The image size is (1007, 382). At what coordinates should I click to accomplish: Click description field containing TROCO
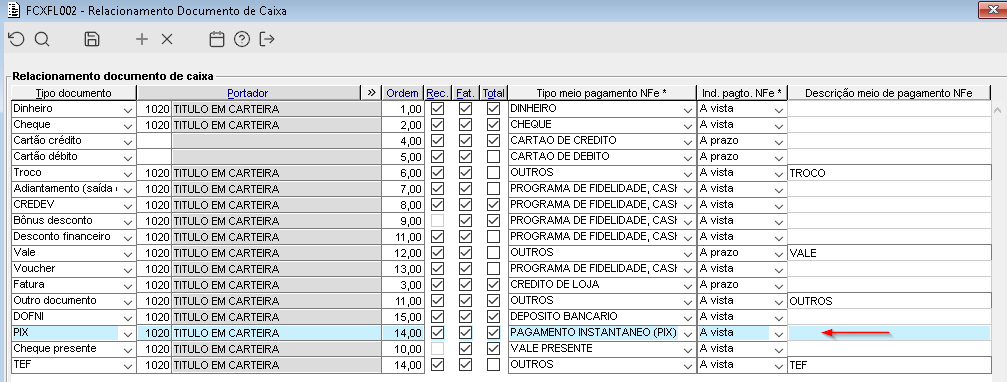click(x=889, y=173)
